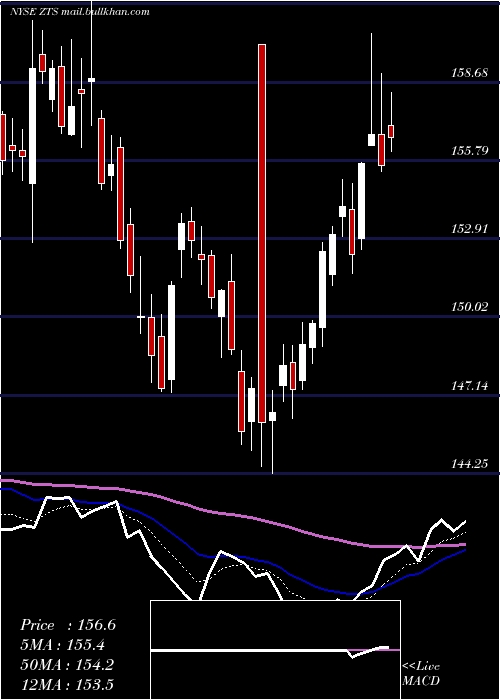Click the 144.25 price level label
500x700 pixels.
click(x=470, y=465)
